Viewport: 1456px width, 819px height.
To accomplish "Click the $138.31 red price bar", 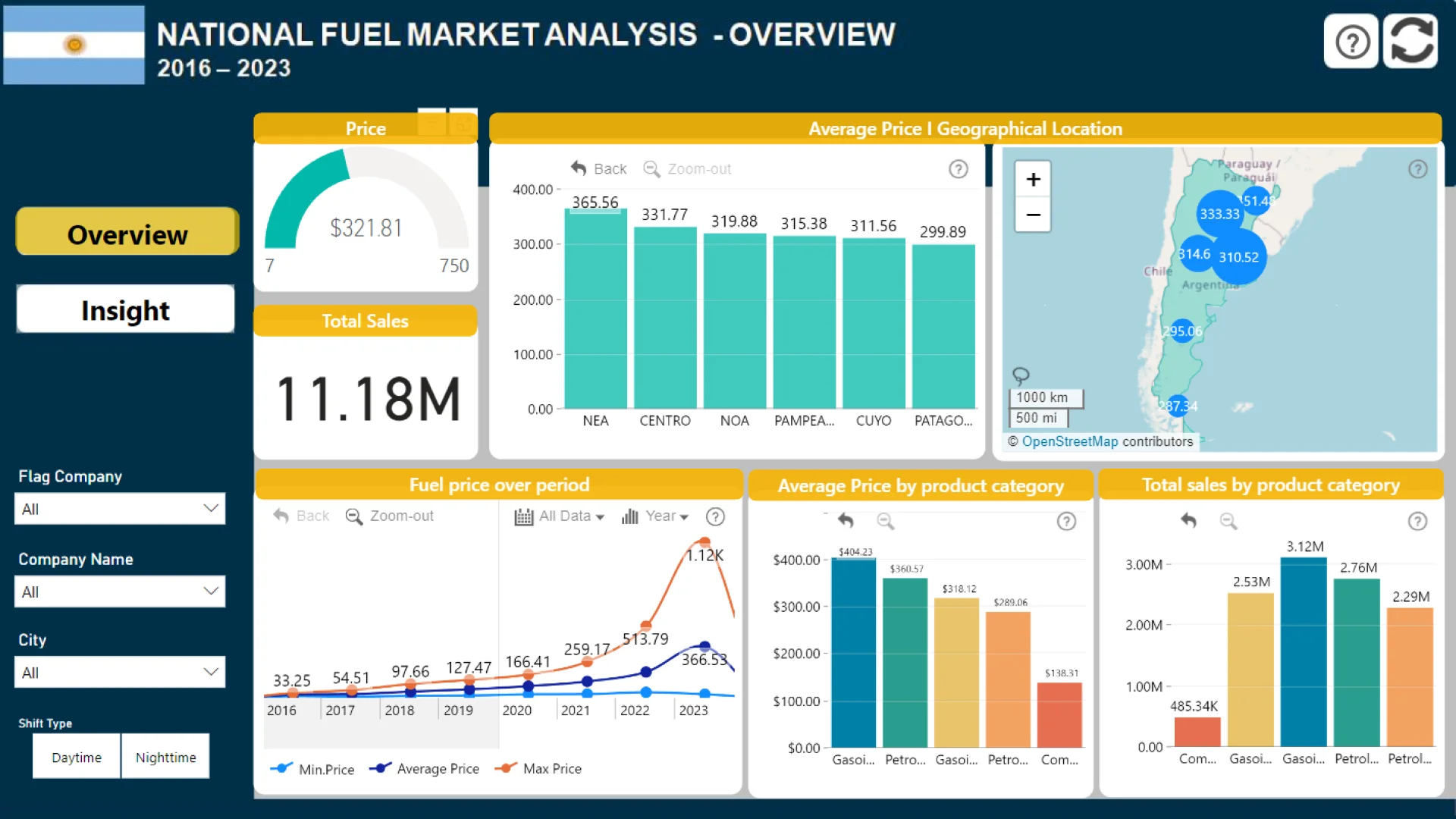I will point(1059,715).
